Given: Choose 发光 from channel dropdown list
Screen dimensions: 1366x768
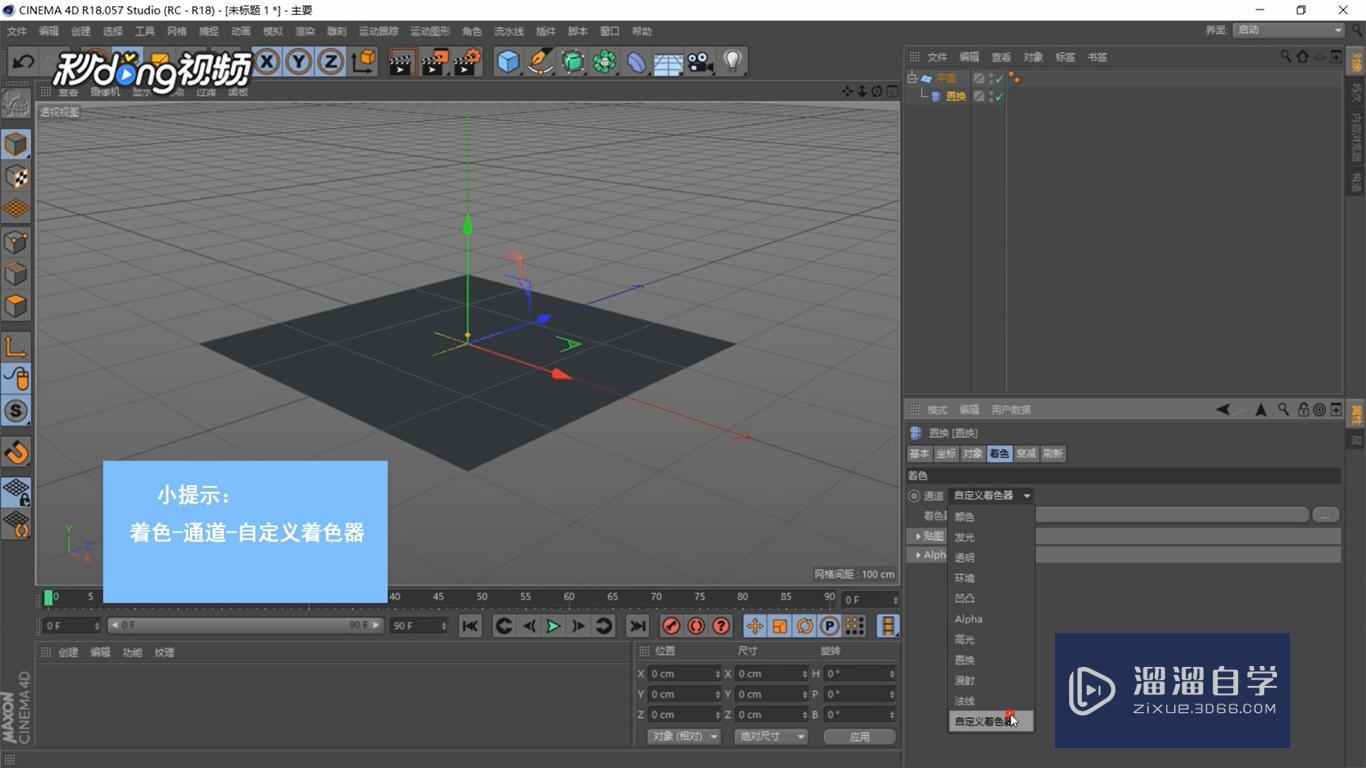Looking at the screenshot, I should (x=964, y=538).
